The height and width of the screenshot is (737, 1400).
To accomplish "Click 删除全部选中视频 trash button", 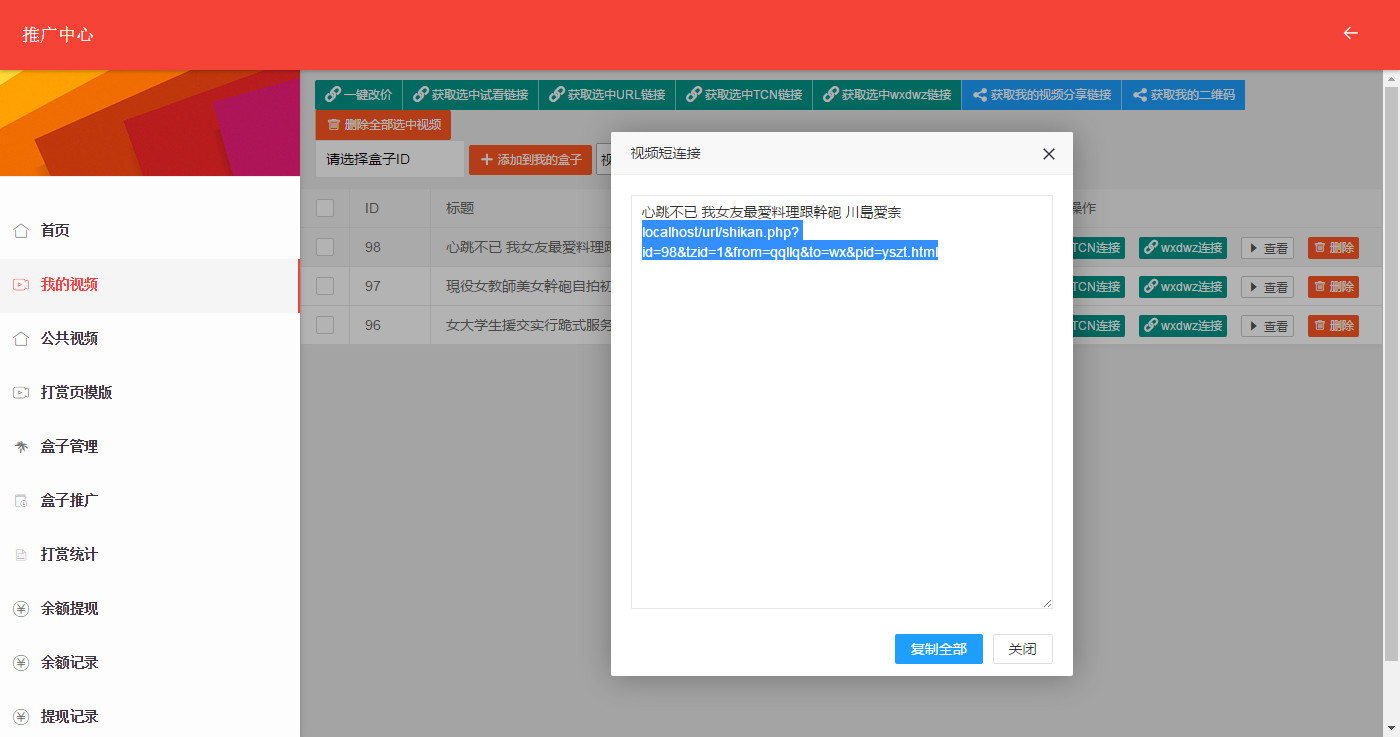I will (383, 125).
